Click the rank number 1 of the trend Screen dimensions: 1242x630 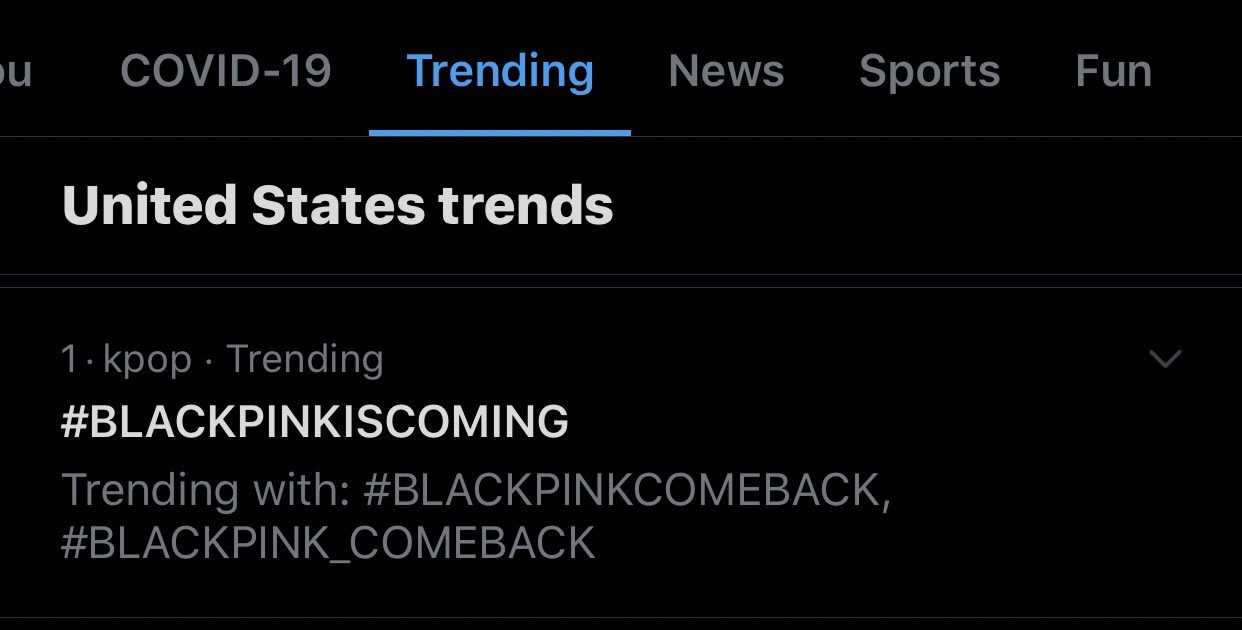68,359
